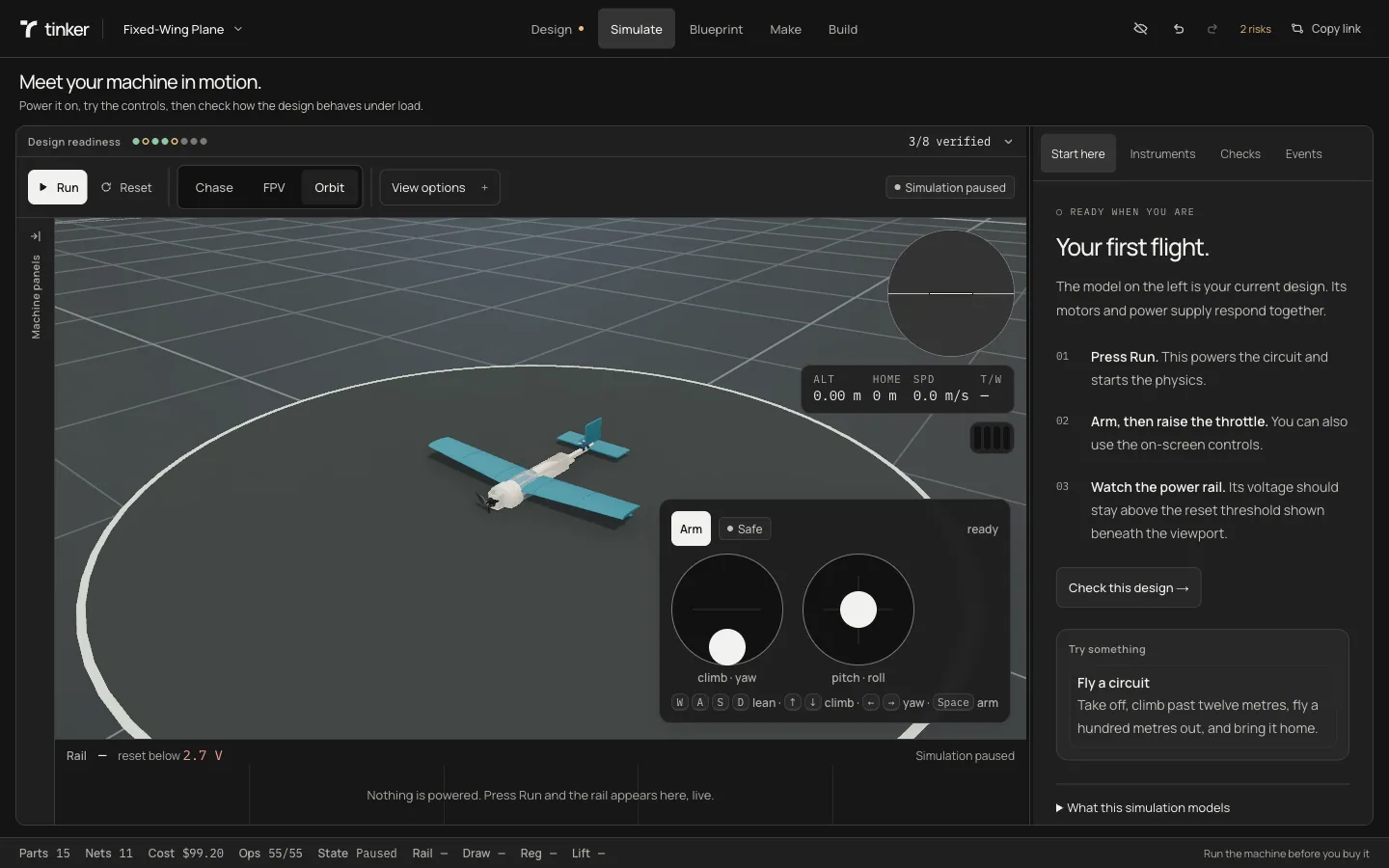
Task: Switch camera to FPV view
Action: coord(274,187)
